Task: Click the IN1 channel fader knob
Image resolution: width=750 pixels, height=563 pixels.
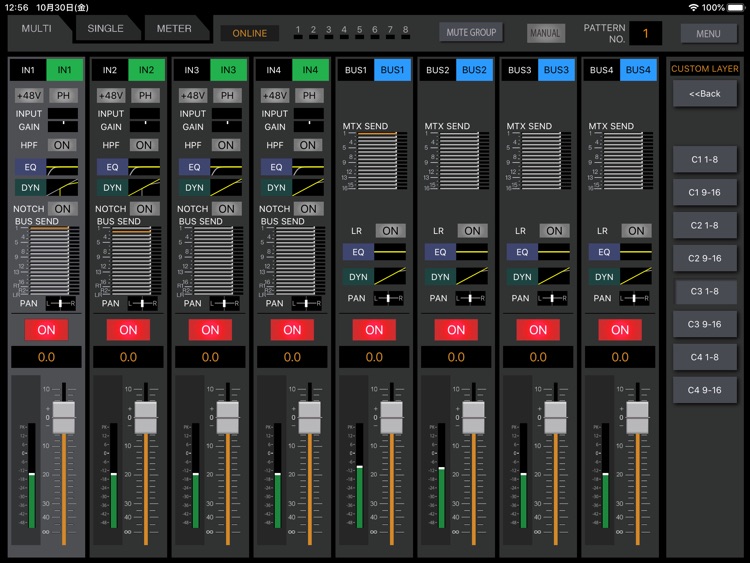Action: (x=64, y=418)
